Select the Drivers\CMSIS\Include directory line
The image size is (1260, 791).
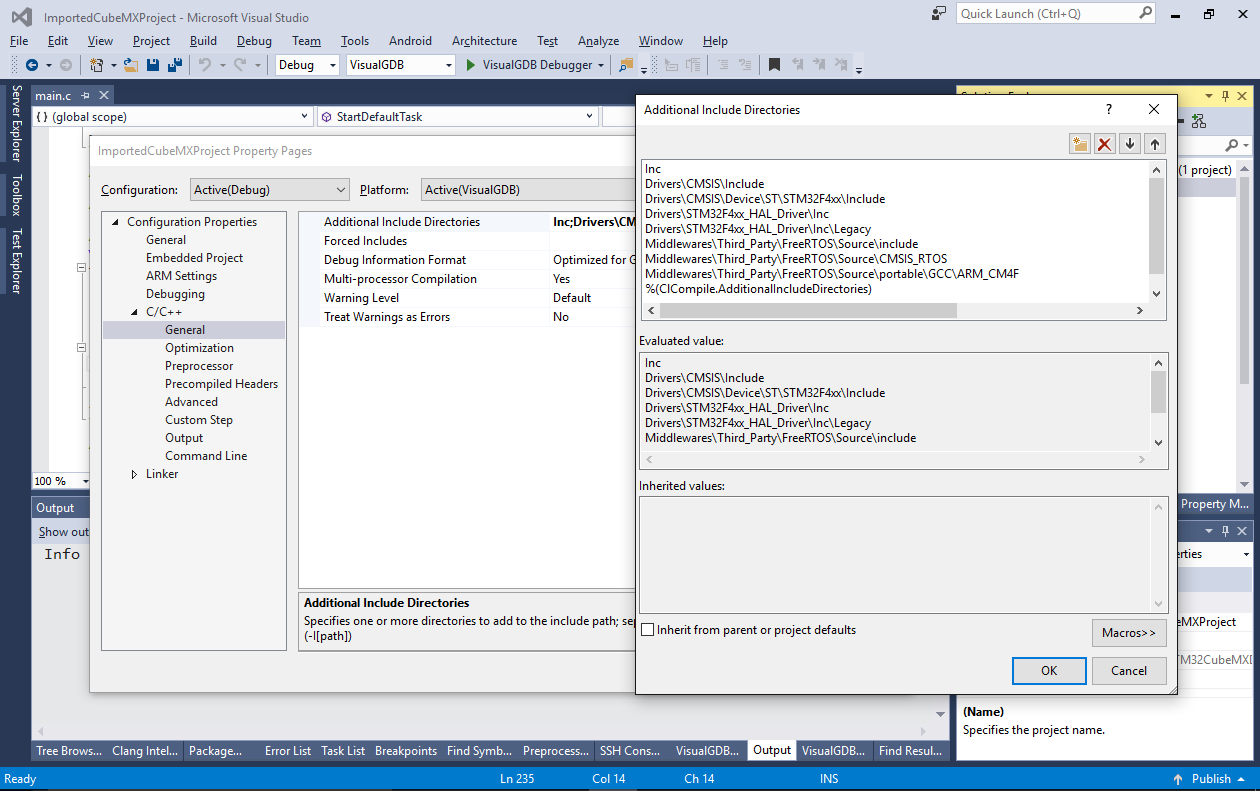(x=704, y=184)
